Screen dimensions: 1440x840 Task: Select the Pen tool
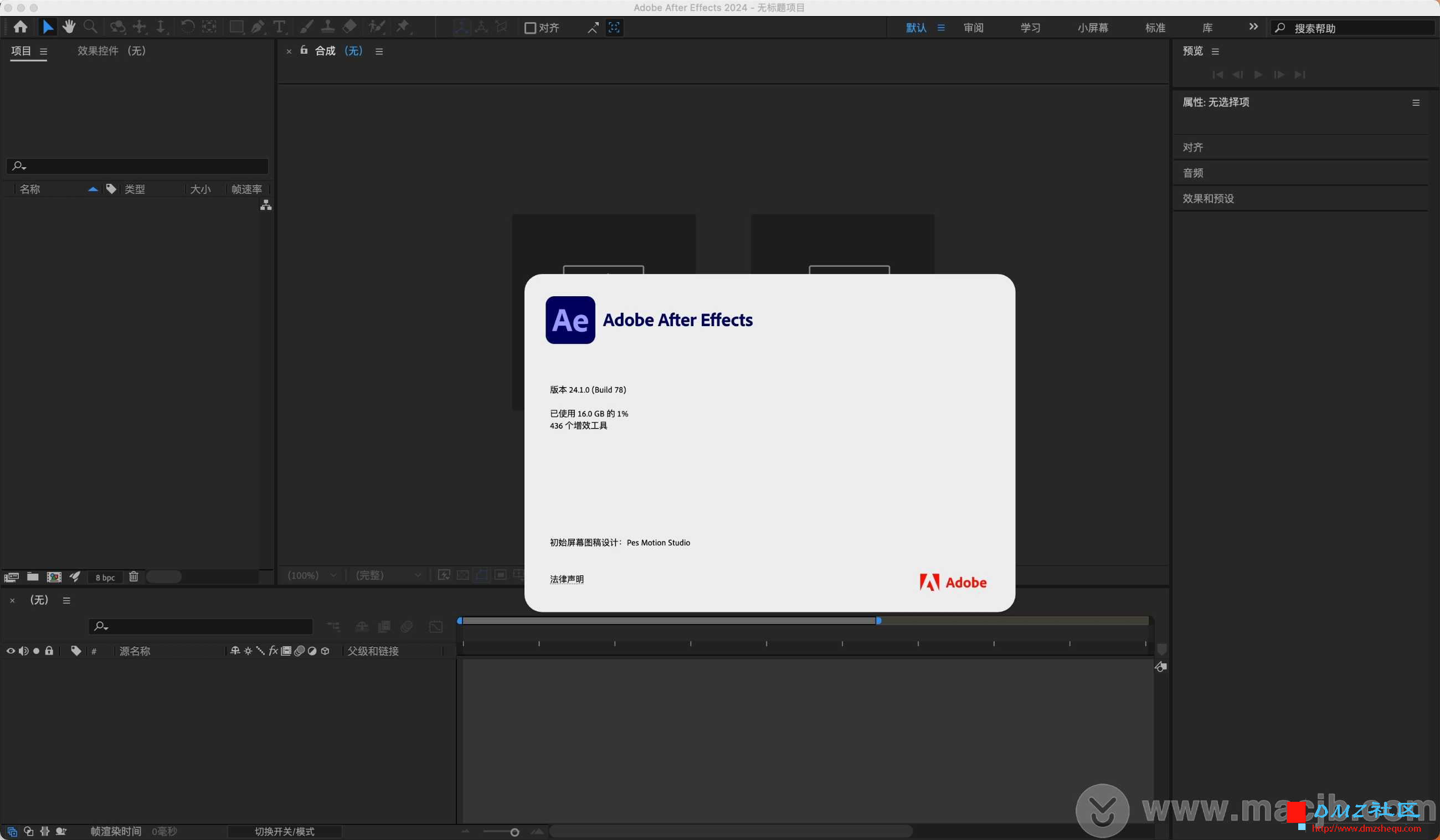pos(258,27)
